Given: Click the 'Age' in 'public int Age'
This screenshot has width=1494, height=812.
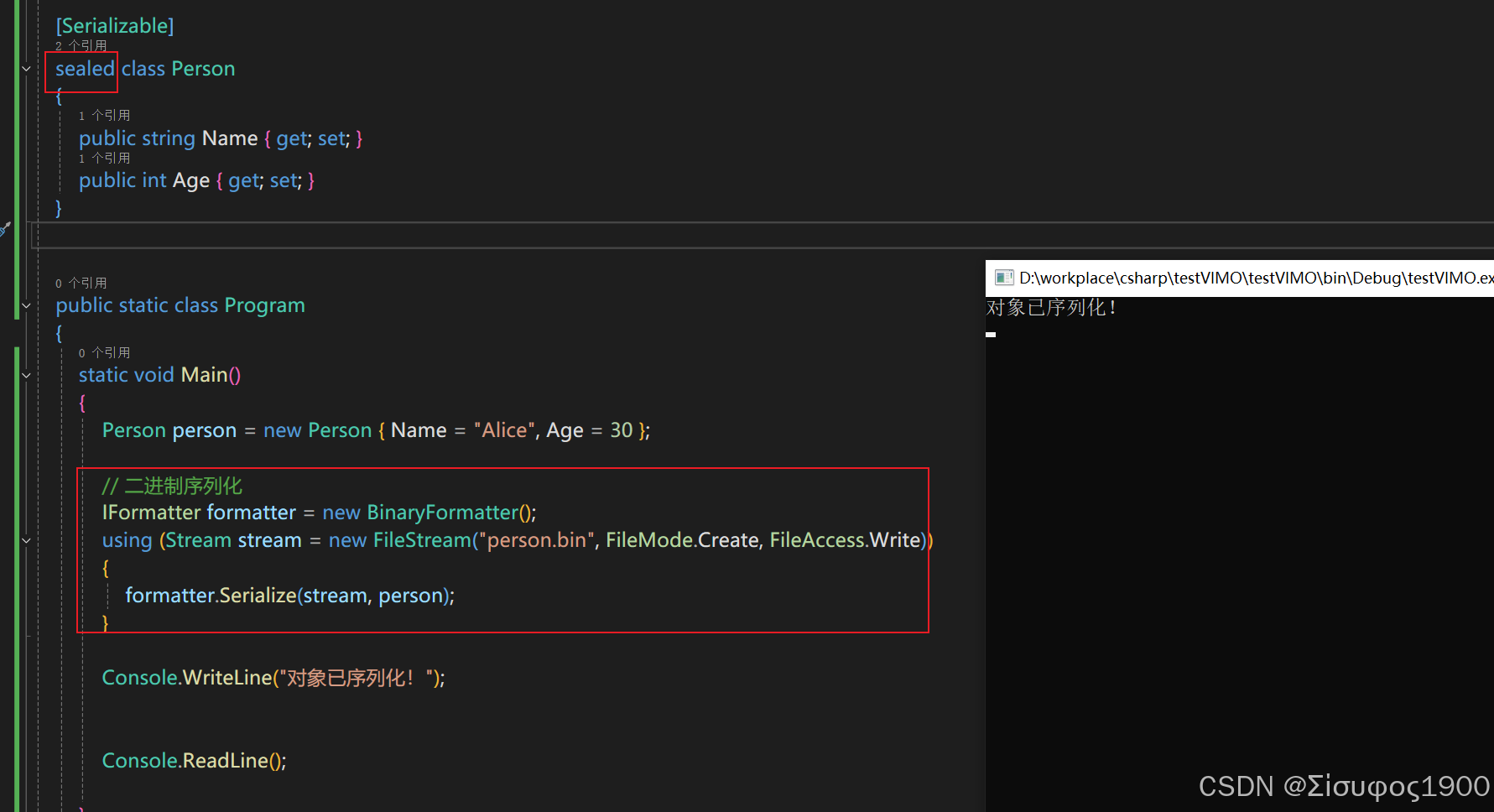Looking at the screenshot, I should point(191,180).
